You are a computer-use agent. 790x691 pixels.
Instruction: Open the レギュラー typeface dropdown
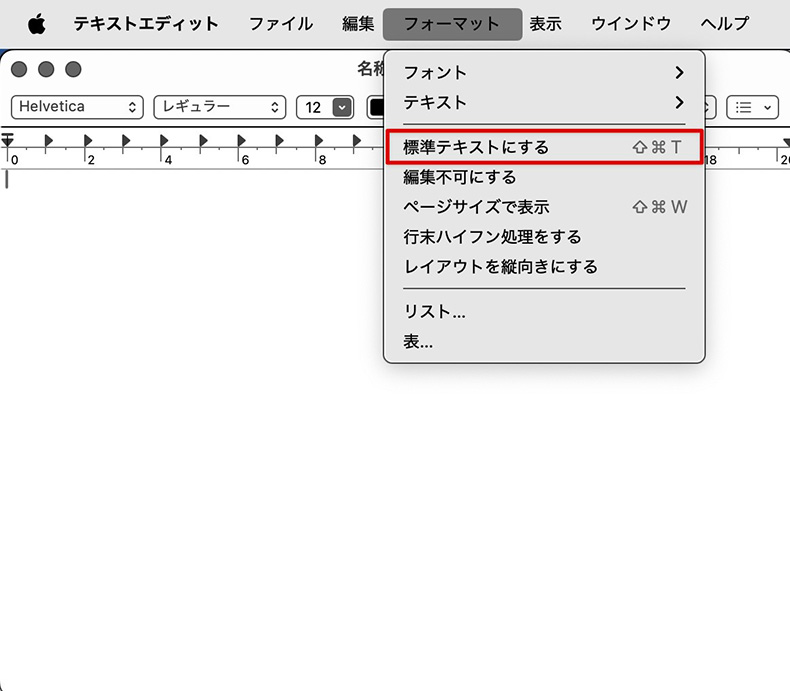coord(220,107)
